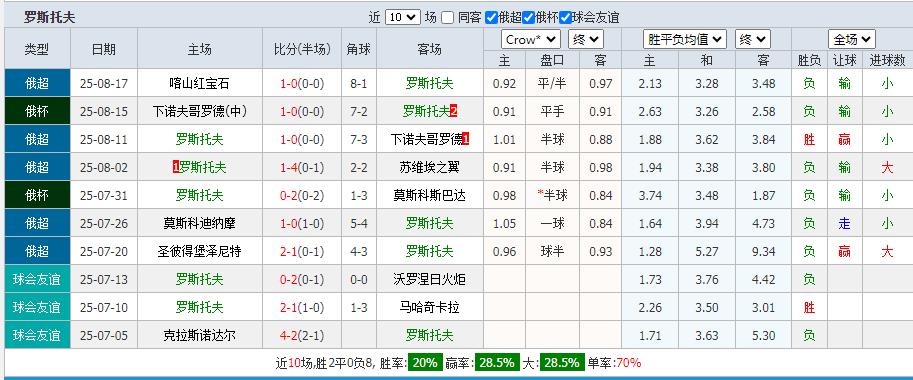Viewport: 913px width, 380px height.
Task: Open the 下诺夫哥罗德(中) team link
Action: pos(199,111)
